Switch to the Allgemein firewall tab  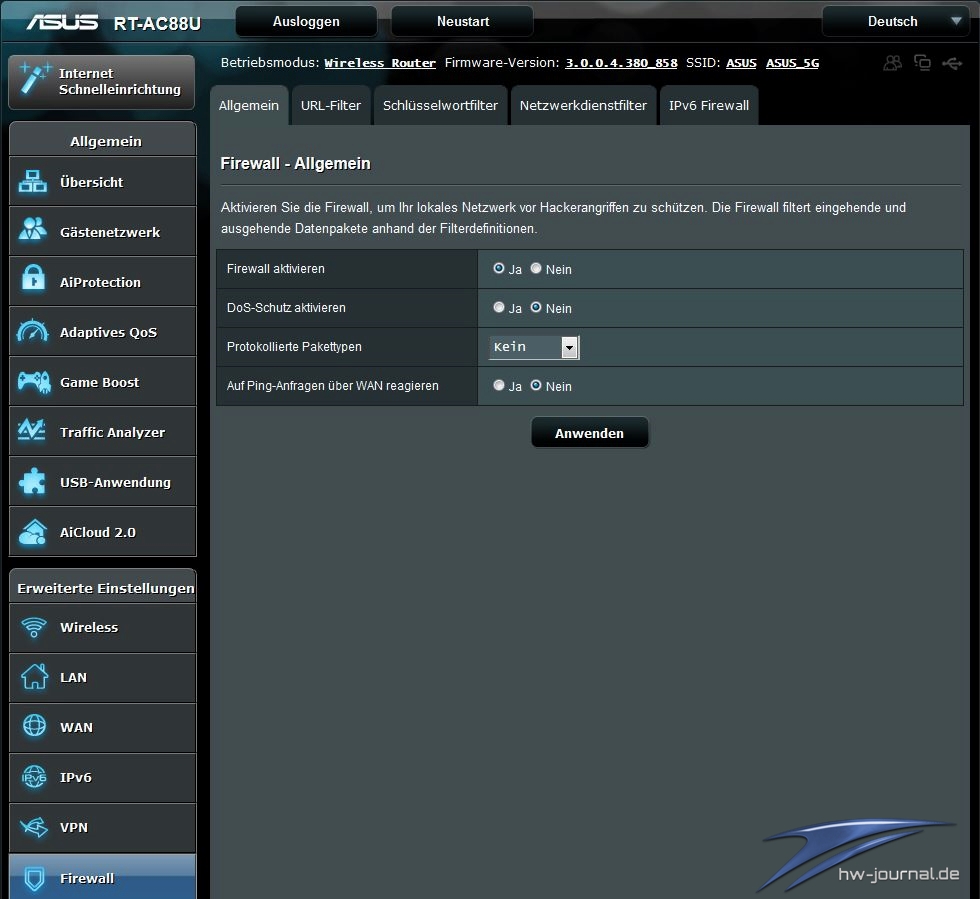coord(249,105)
